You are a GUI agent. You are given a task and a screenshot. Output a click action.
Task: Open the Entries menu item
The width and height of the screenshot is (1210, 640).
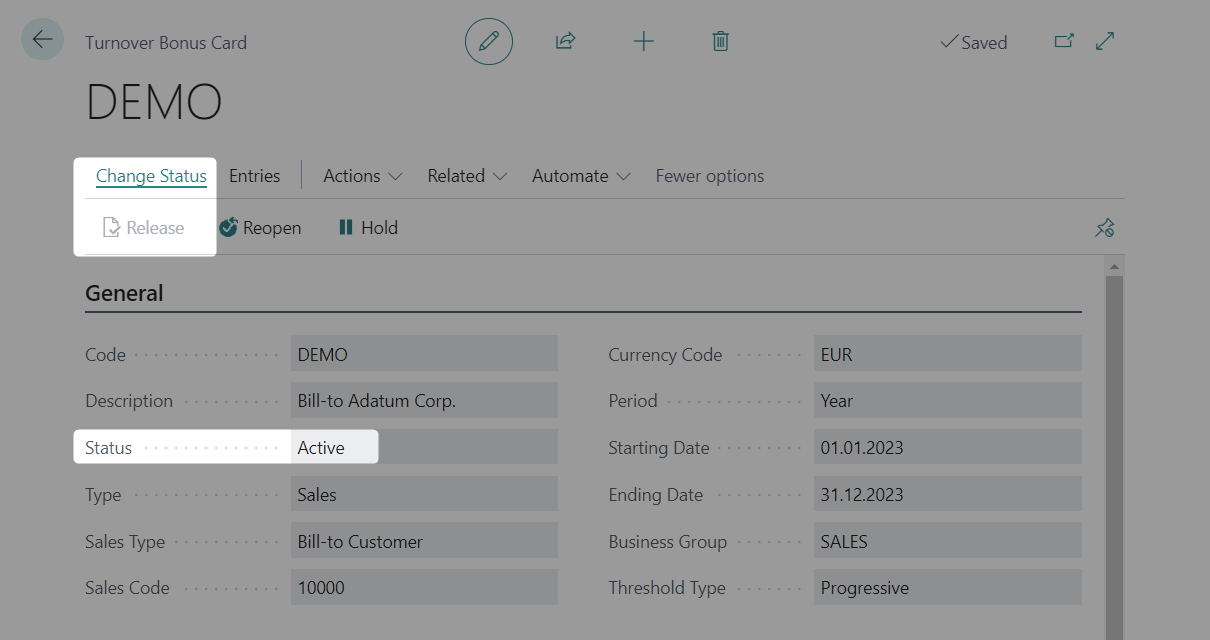(254, 176)
